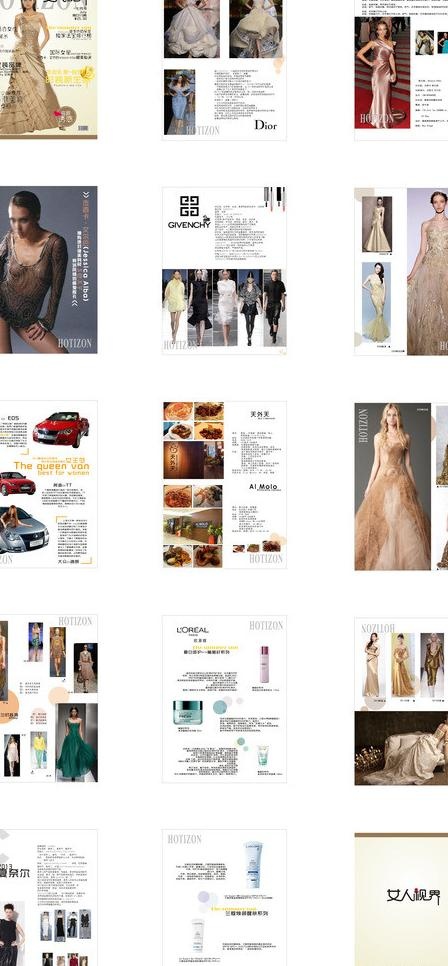Image resolution: width=448 pixels, height=966 pixels.
Task: Click the Dior logo text
Action: coord(266,125)
